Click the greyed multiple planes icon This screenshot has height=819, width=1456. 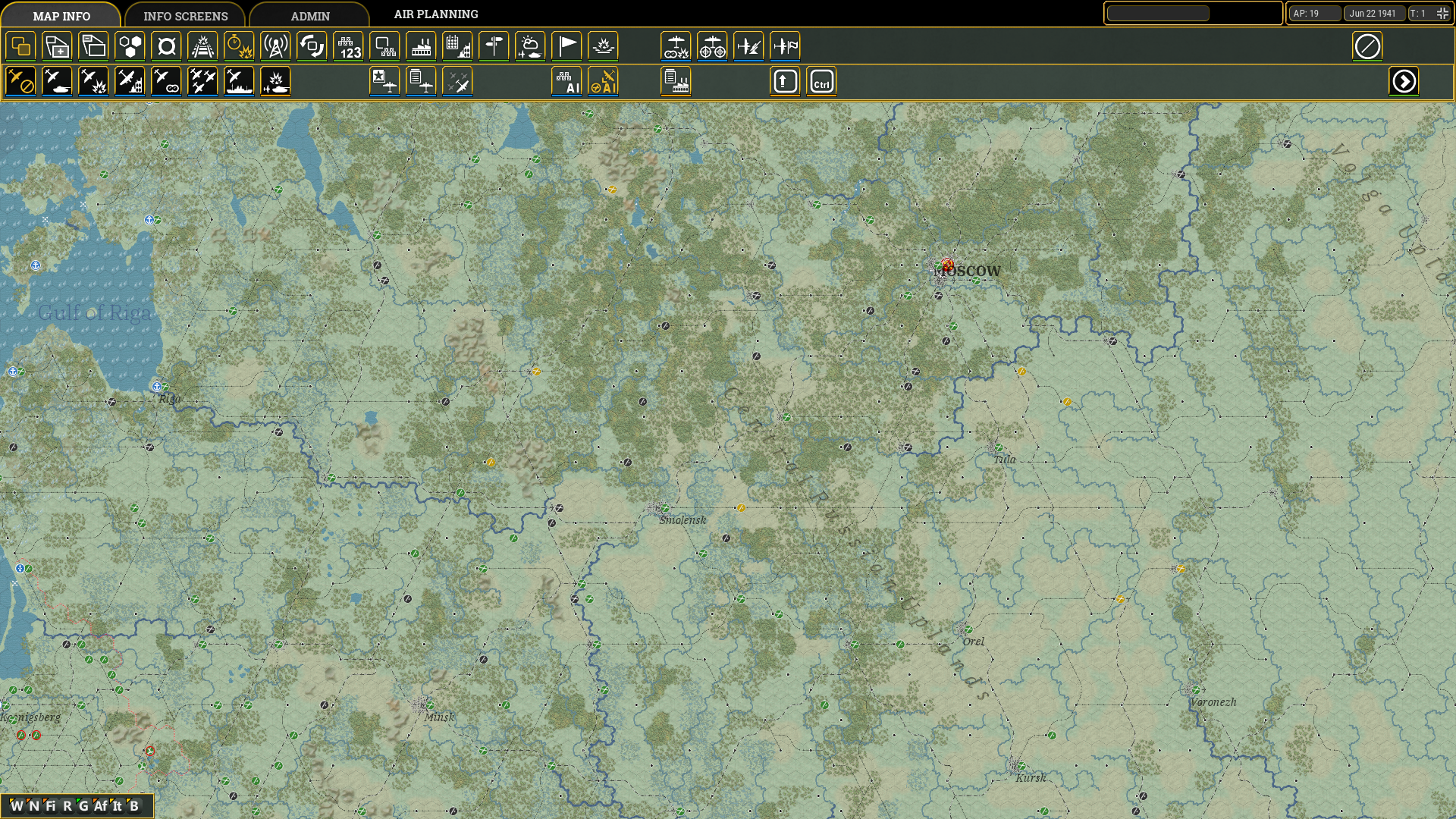coord(457,81)
